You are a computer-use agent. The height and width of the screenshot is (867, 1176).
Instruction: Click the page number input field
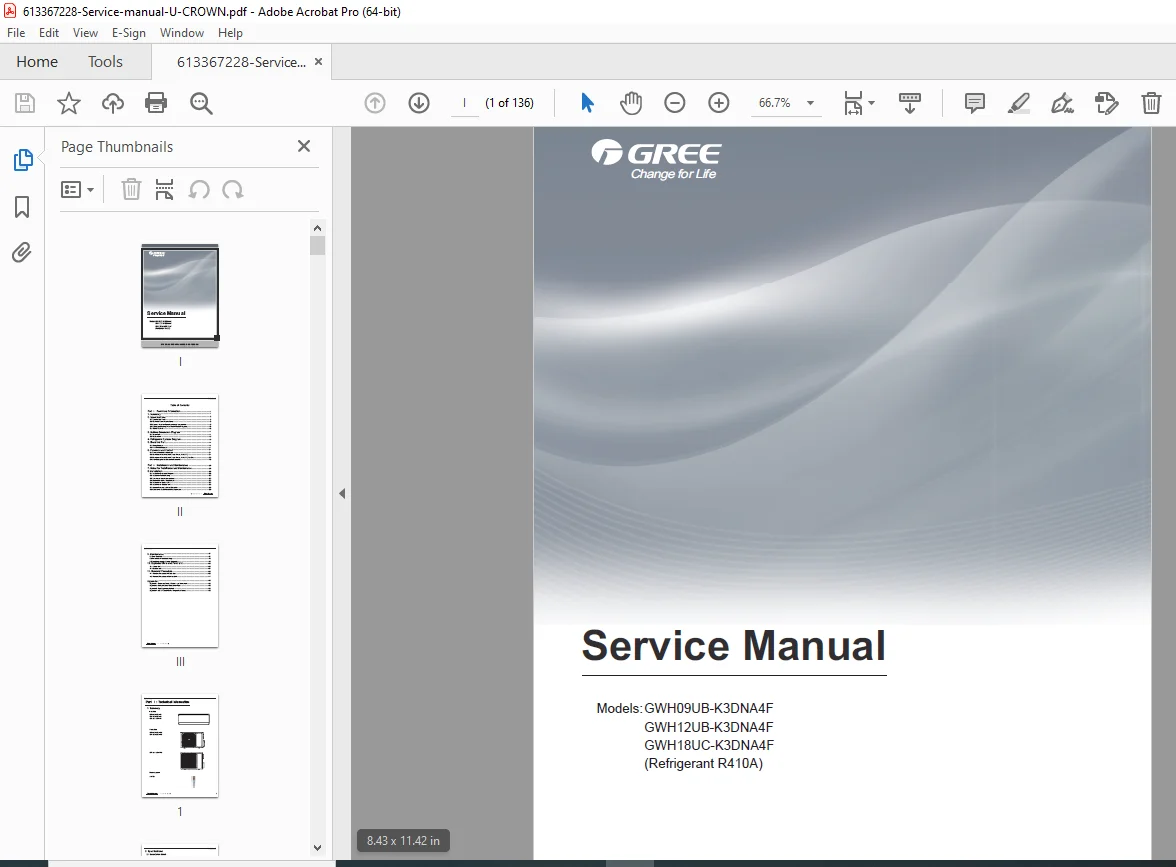tap(464, 103)
